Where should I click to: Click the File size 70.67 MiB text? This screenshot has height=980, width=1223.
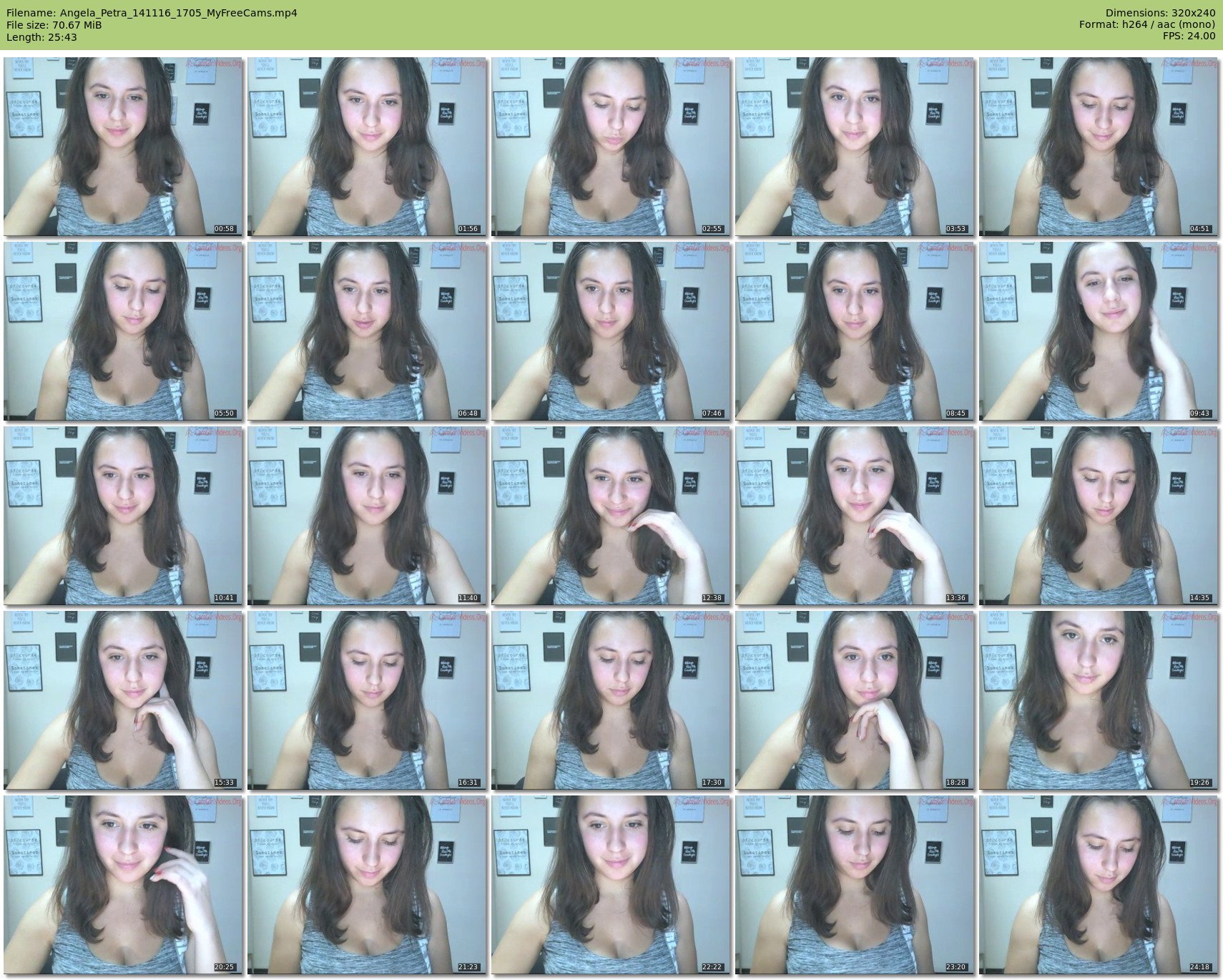click(54, 25)
